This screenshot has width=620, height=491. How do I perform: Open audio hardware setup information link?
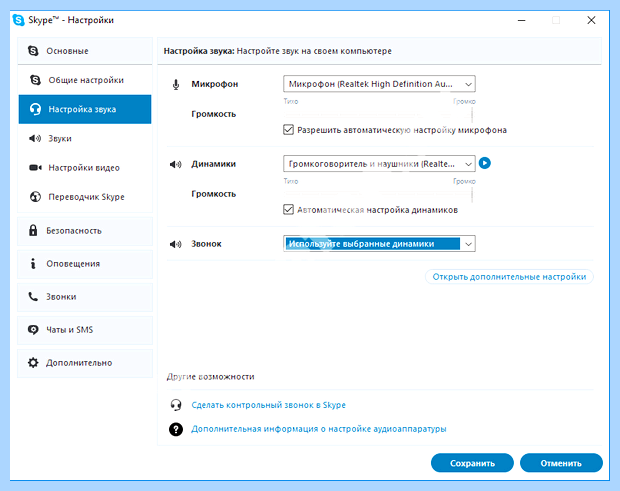319,429
